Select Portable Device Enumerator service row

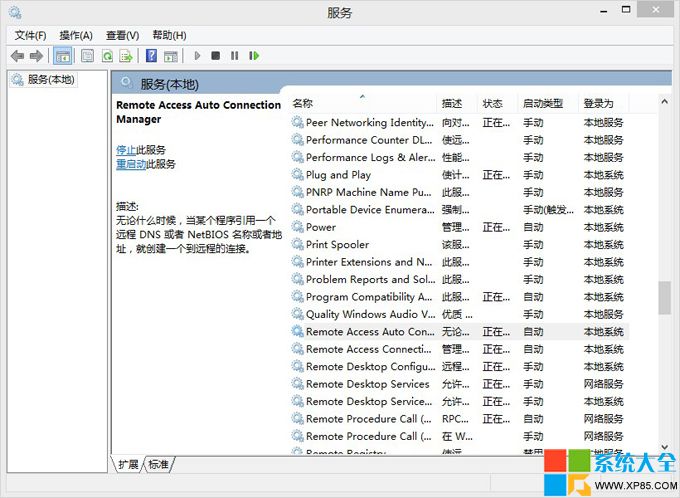coord(459,210)
